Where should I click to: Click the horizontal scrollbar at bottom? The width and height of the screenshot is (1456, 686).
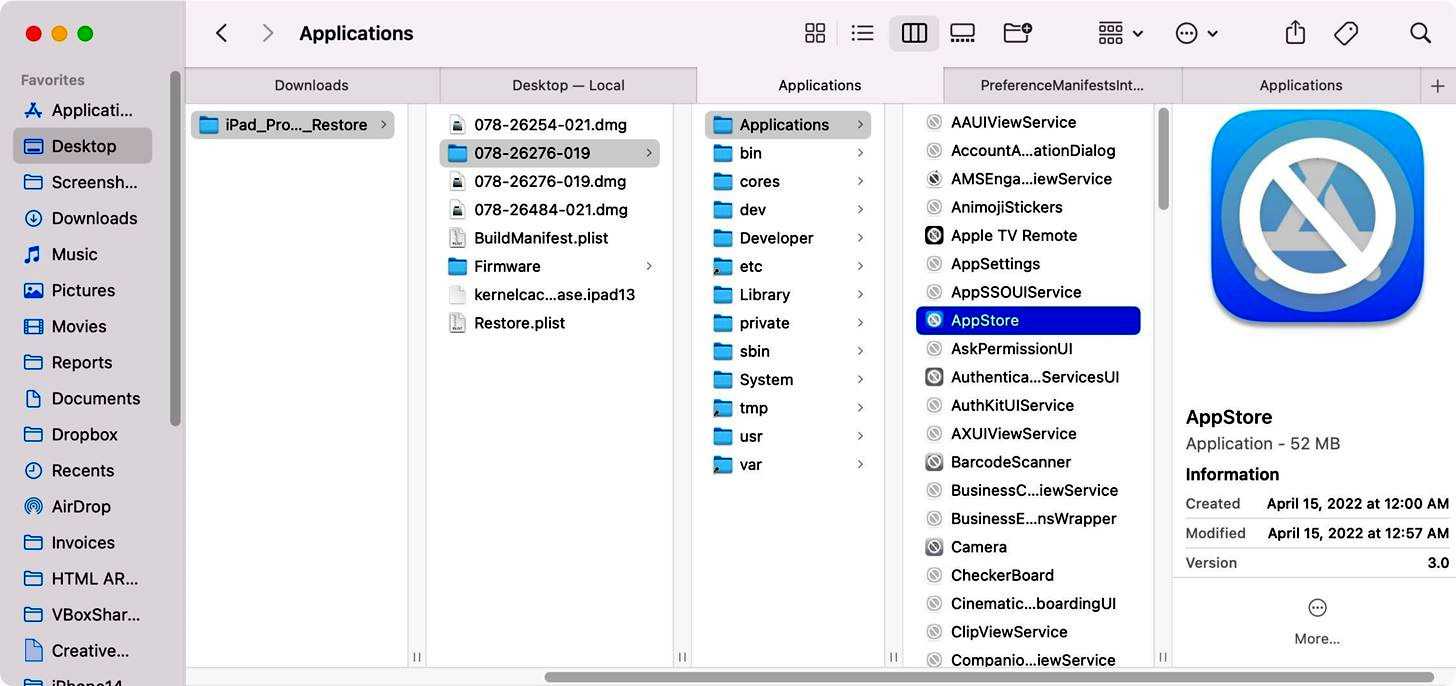coord(990,677)
